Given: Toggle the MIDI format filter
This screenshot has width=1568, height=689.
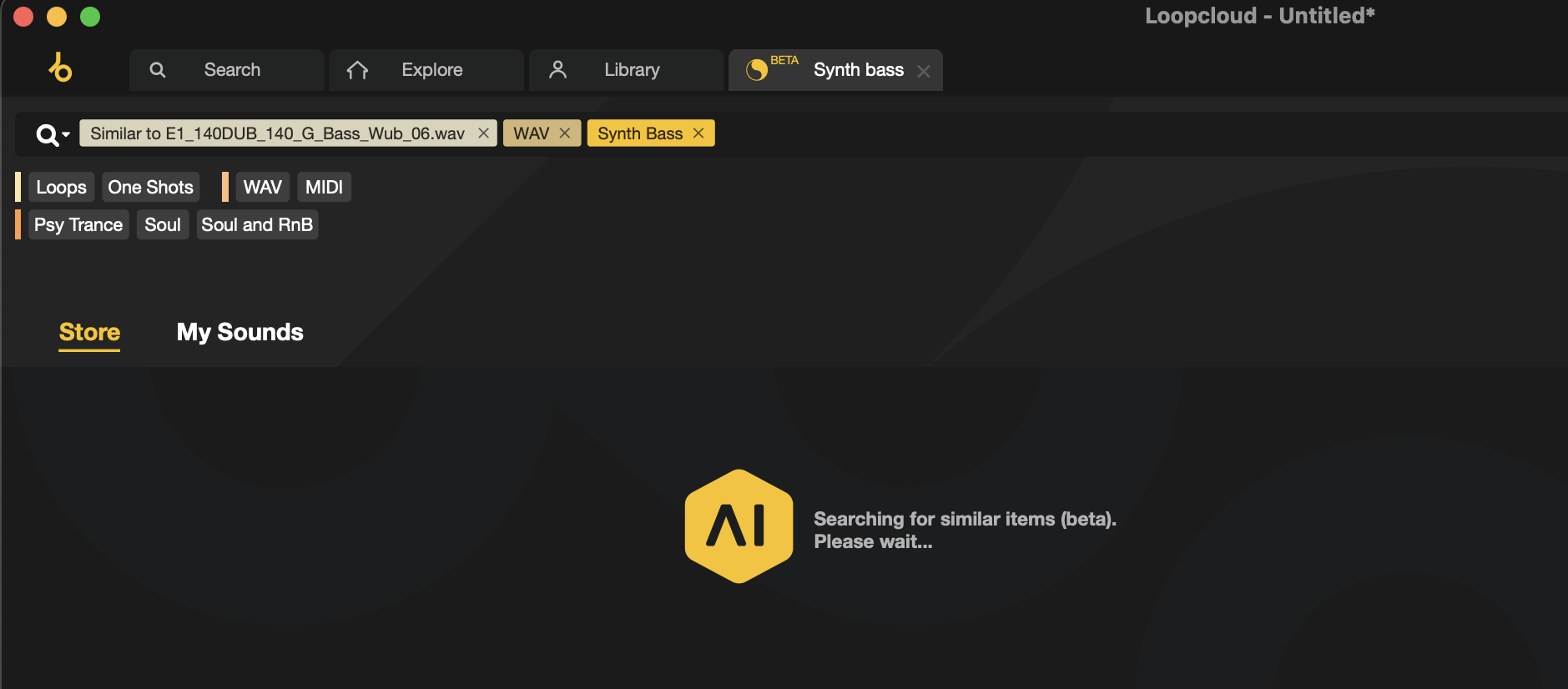Looking at the screenshot, I should 324,188.
